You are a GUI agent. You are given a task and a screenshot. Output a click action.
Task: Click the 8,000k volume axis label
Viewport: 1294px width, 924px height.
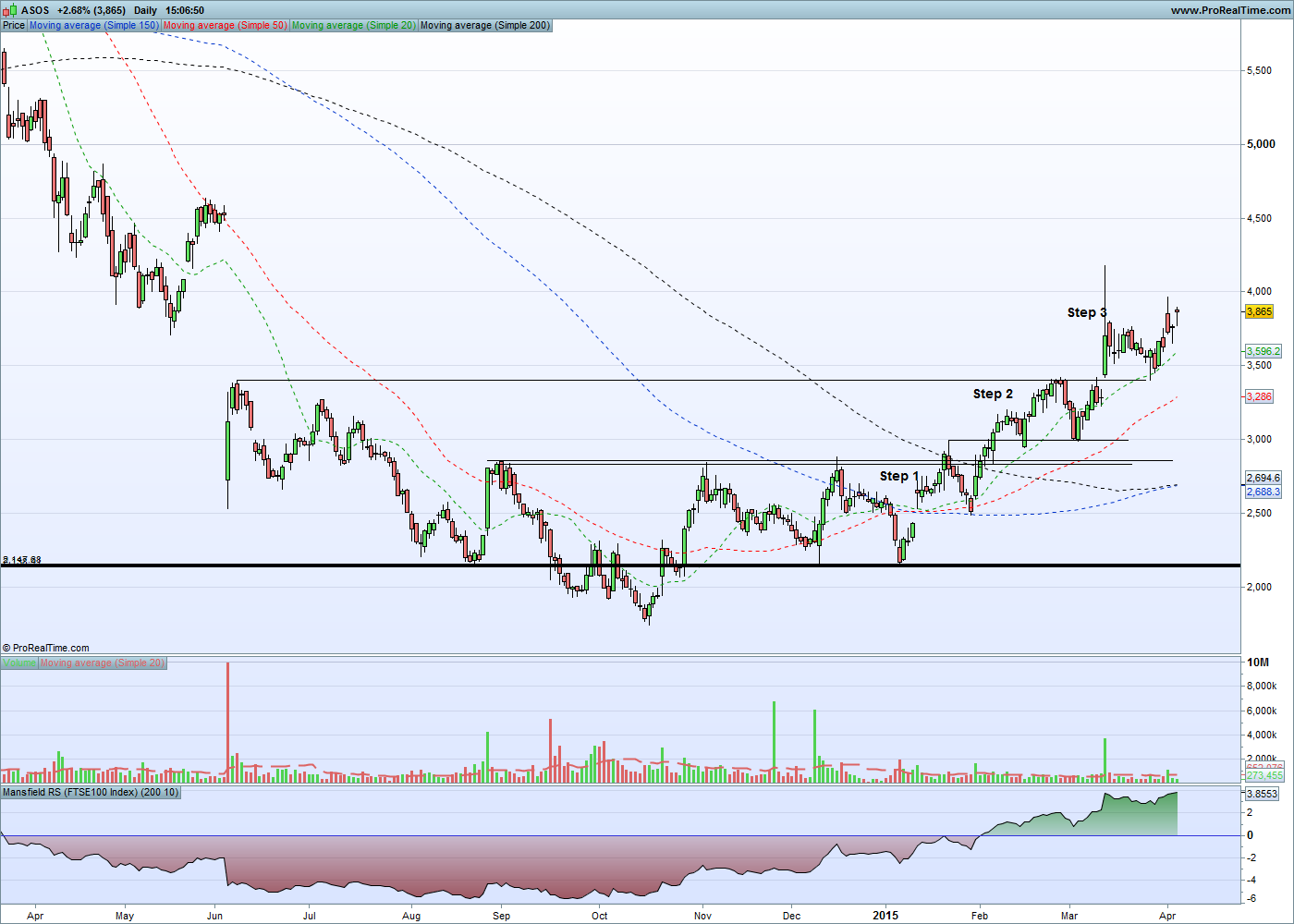click(x=1262, y=686)
